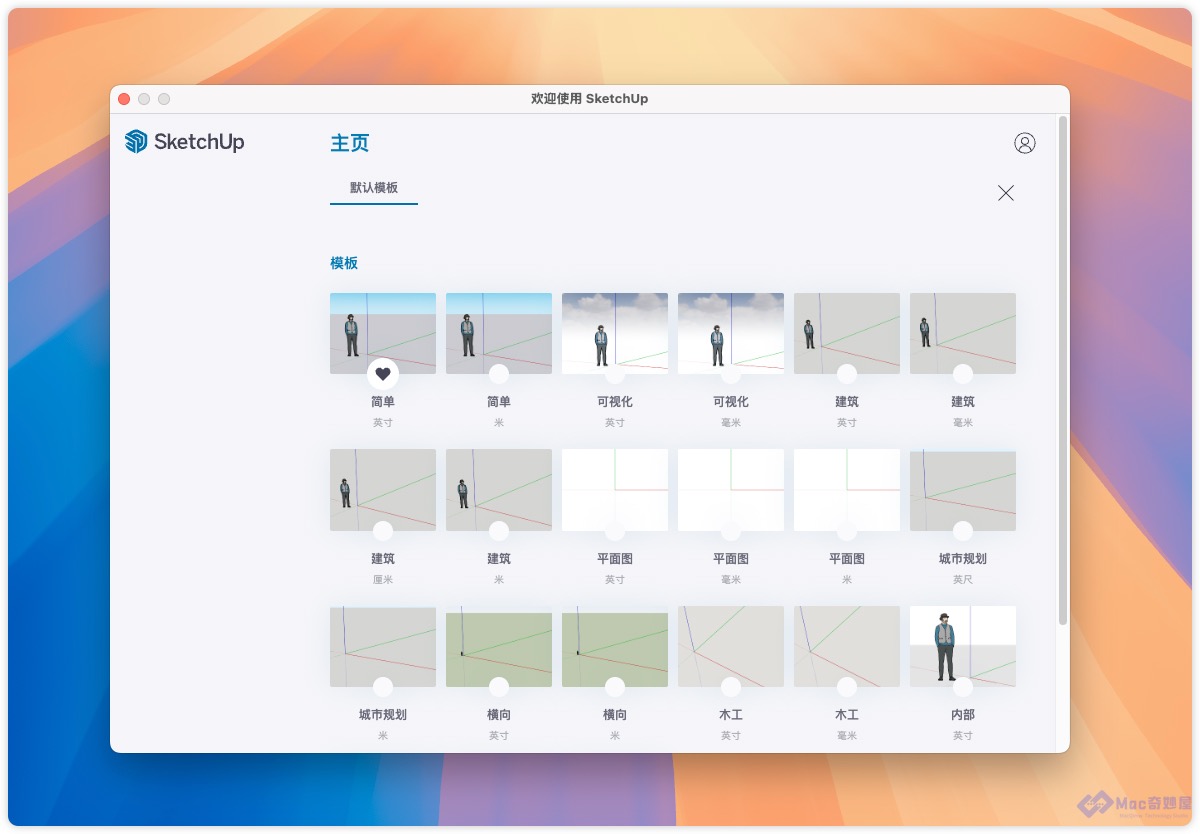This screenshot has height=834, width=1200.
Task: Choose the 横向 英寸 green template thumbnail
Action: pyautogui.click(x=499, y=646)
